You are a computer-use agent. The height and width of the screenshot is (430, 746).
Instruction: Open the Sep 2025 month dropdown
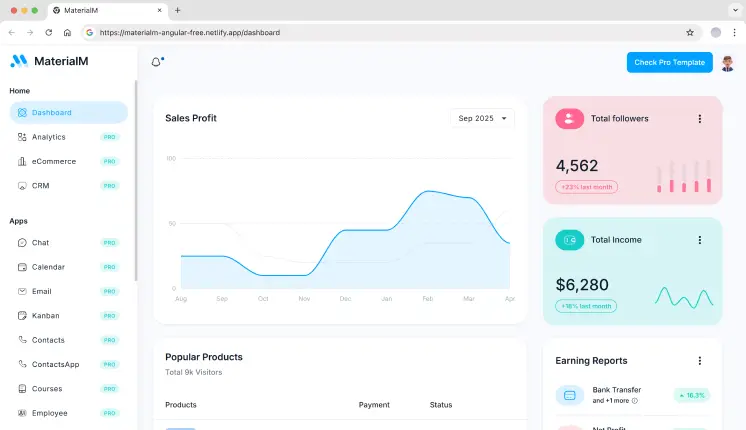(x=482, y=118)
